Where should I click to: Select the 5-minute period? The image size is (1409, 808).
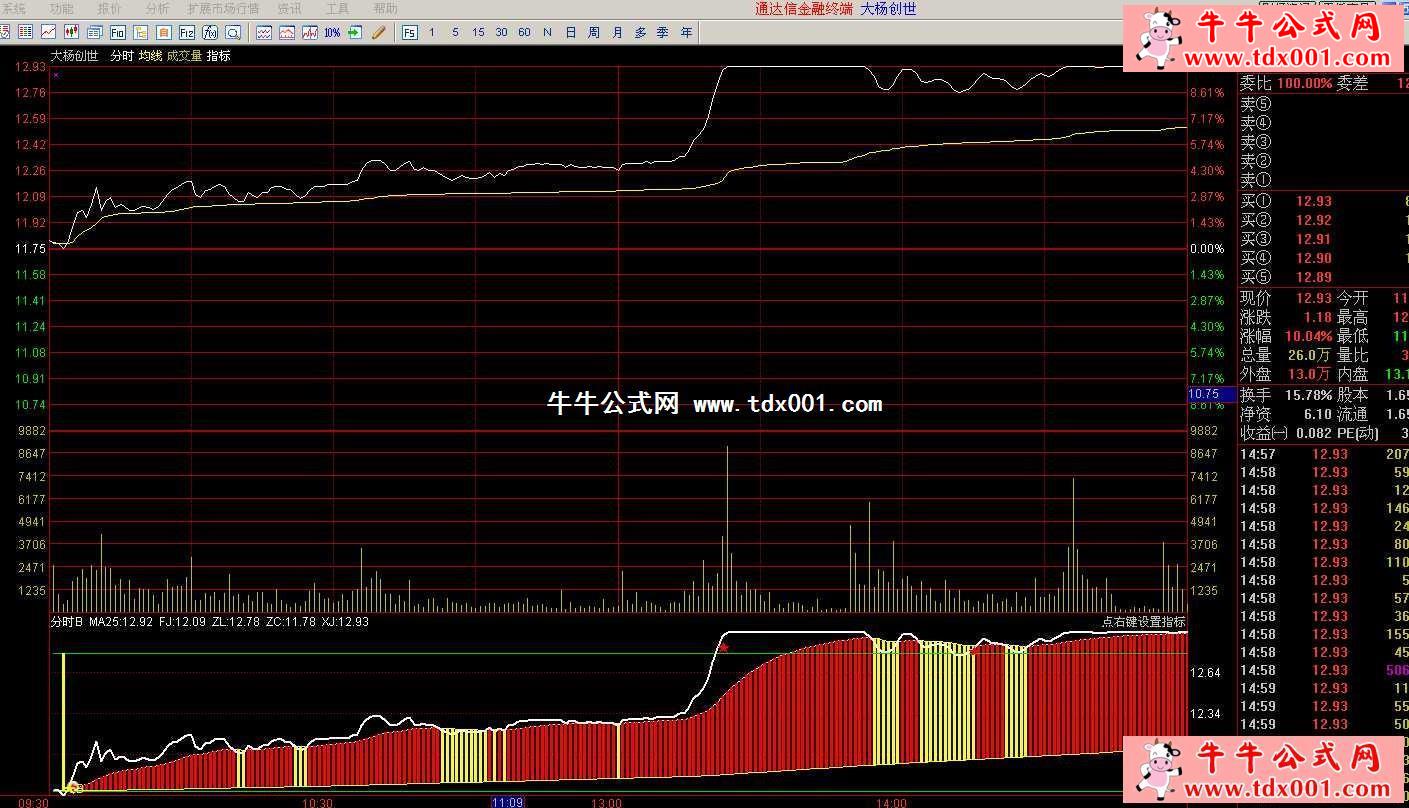455,32
